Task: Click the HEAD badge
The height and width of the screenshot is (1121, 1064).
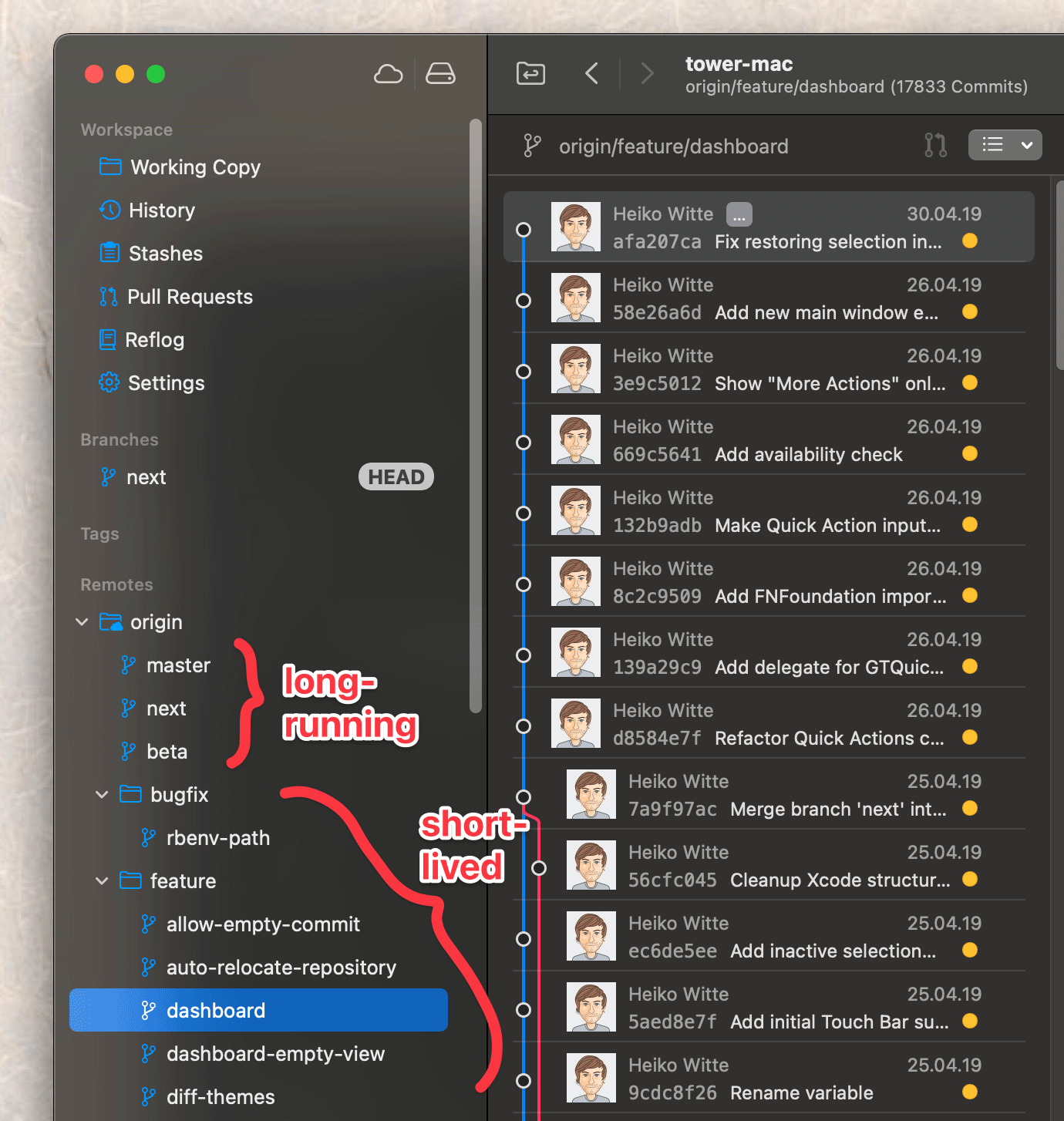Action: point(396,477)
